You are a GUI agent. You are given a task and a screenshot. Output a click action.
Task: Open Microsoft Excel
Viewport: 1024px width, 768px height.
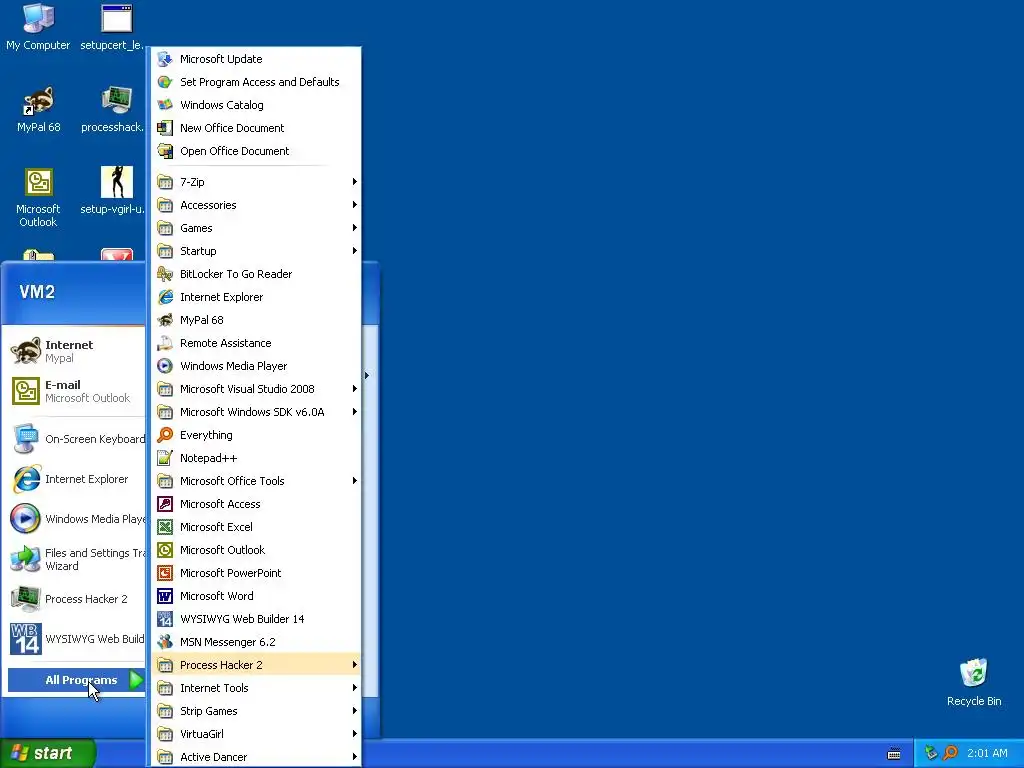[255, 527]
